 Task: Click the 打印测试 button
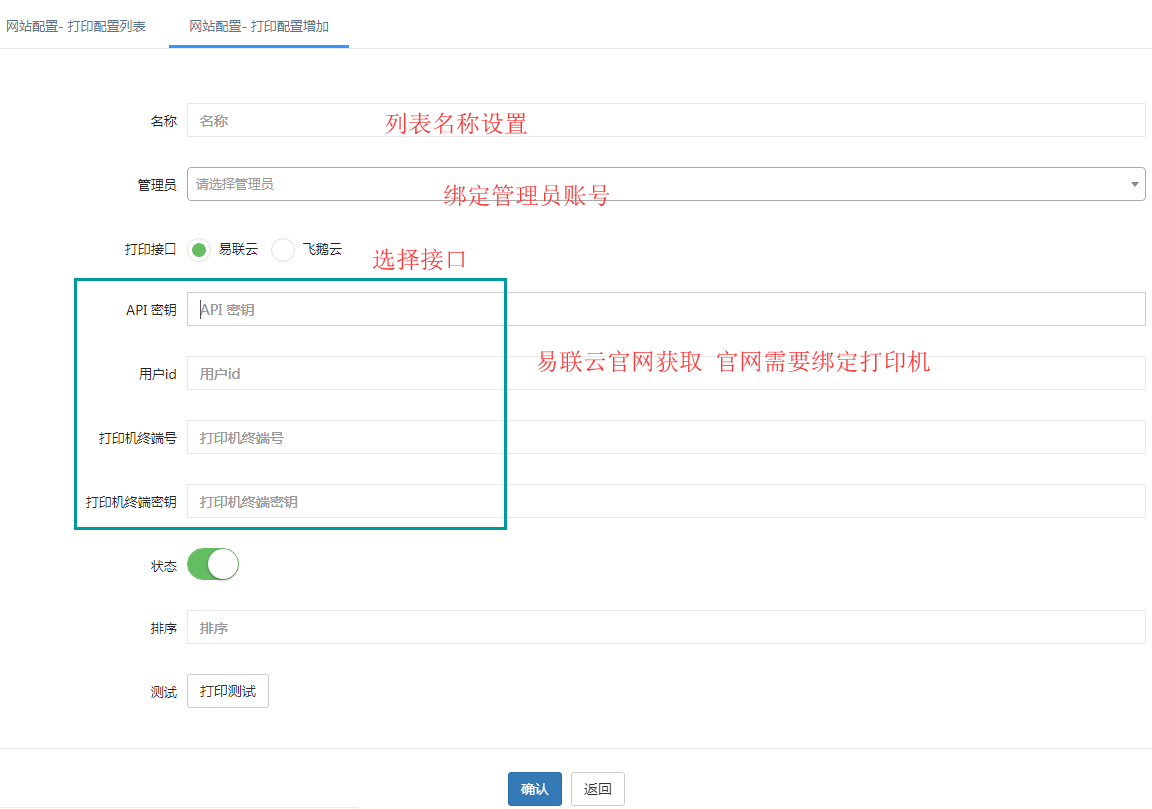[x=228, y=691]
